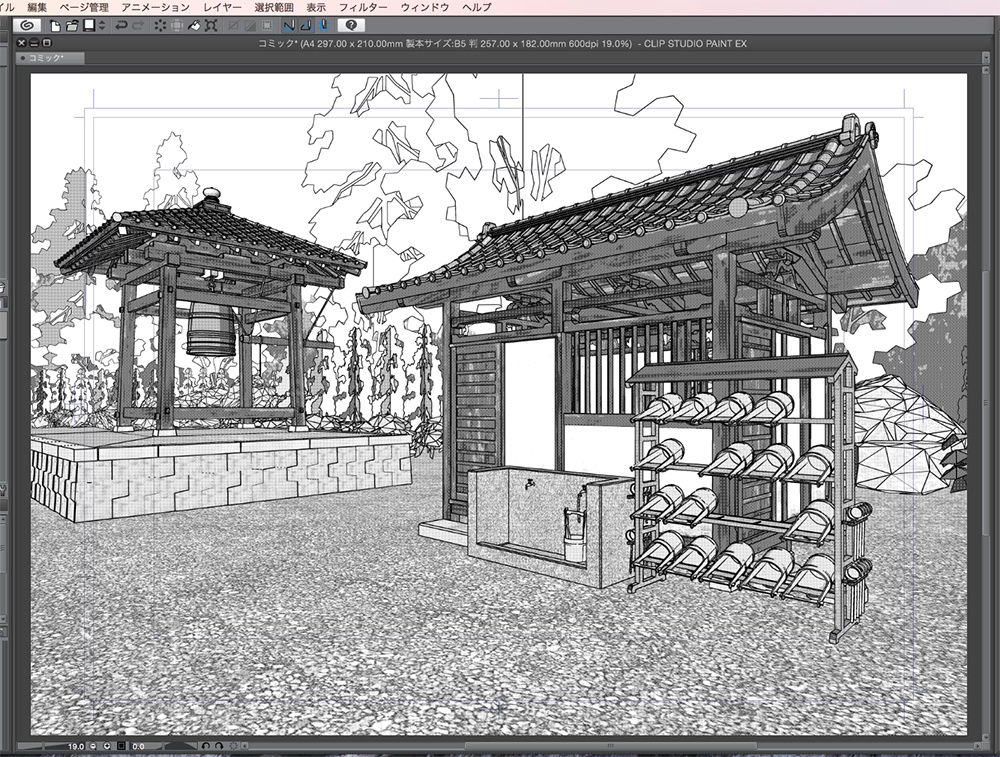Rotate the canvas clockwise in the status bar
Screen dimensions: 1000x757
(218, 746)
